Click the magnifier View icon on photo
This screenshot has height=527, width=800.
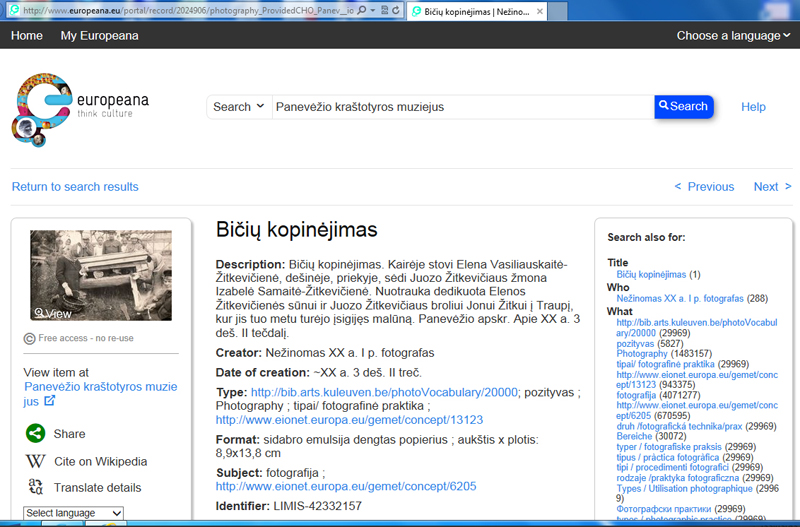(40, 313)
